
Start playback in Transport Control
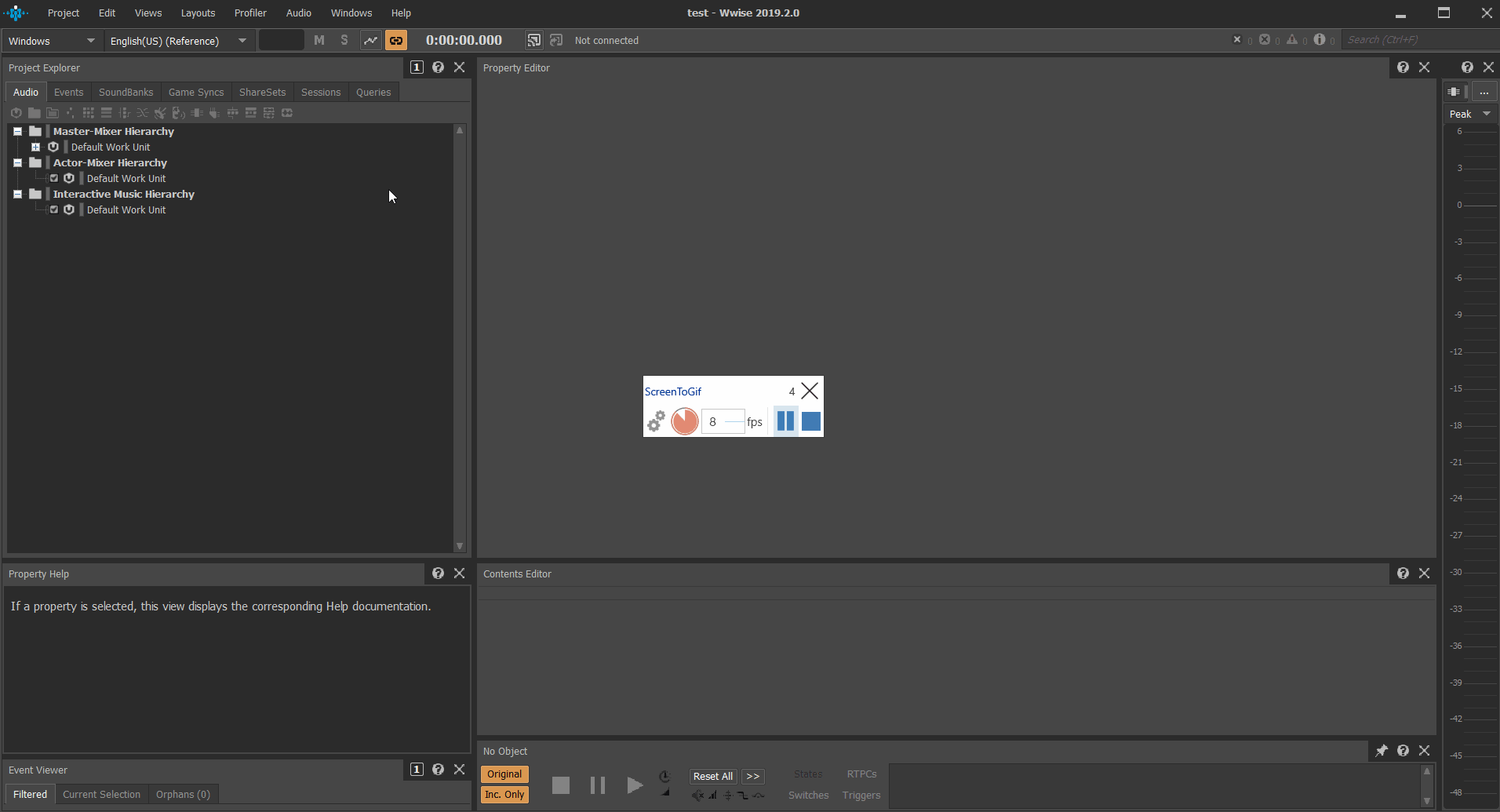coord(635,785)
